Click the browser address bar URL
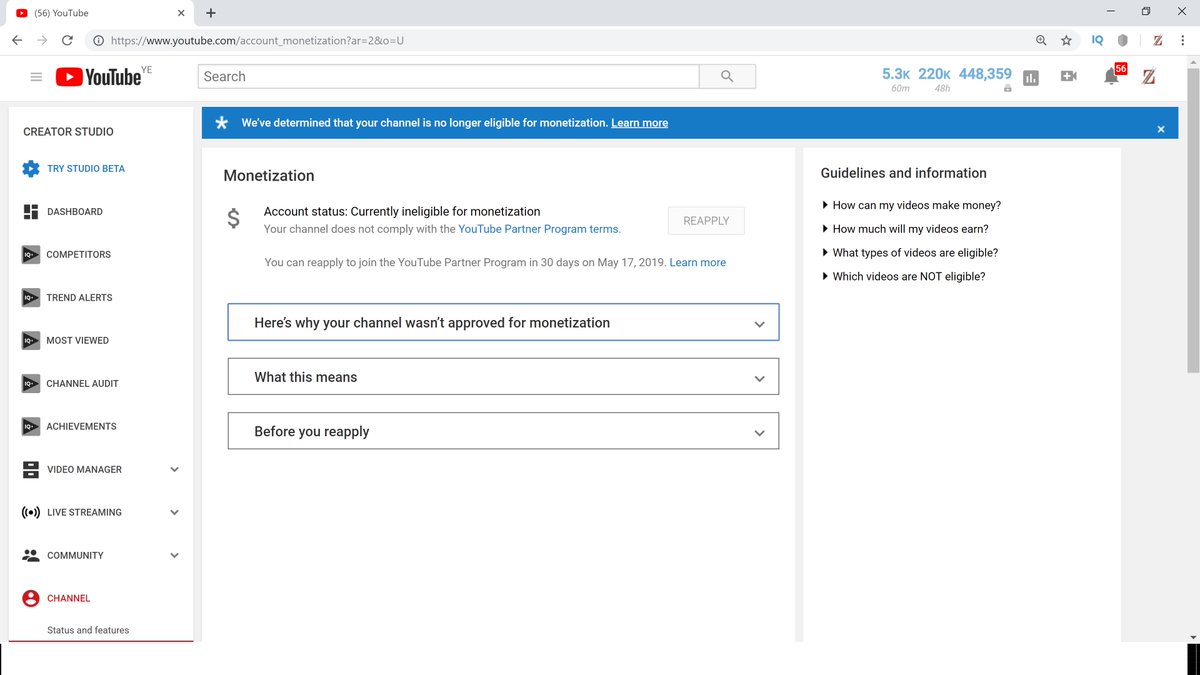Screen dimensions: 1200x675 click(x=257, y=41)
